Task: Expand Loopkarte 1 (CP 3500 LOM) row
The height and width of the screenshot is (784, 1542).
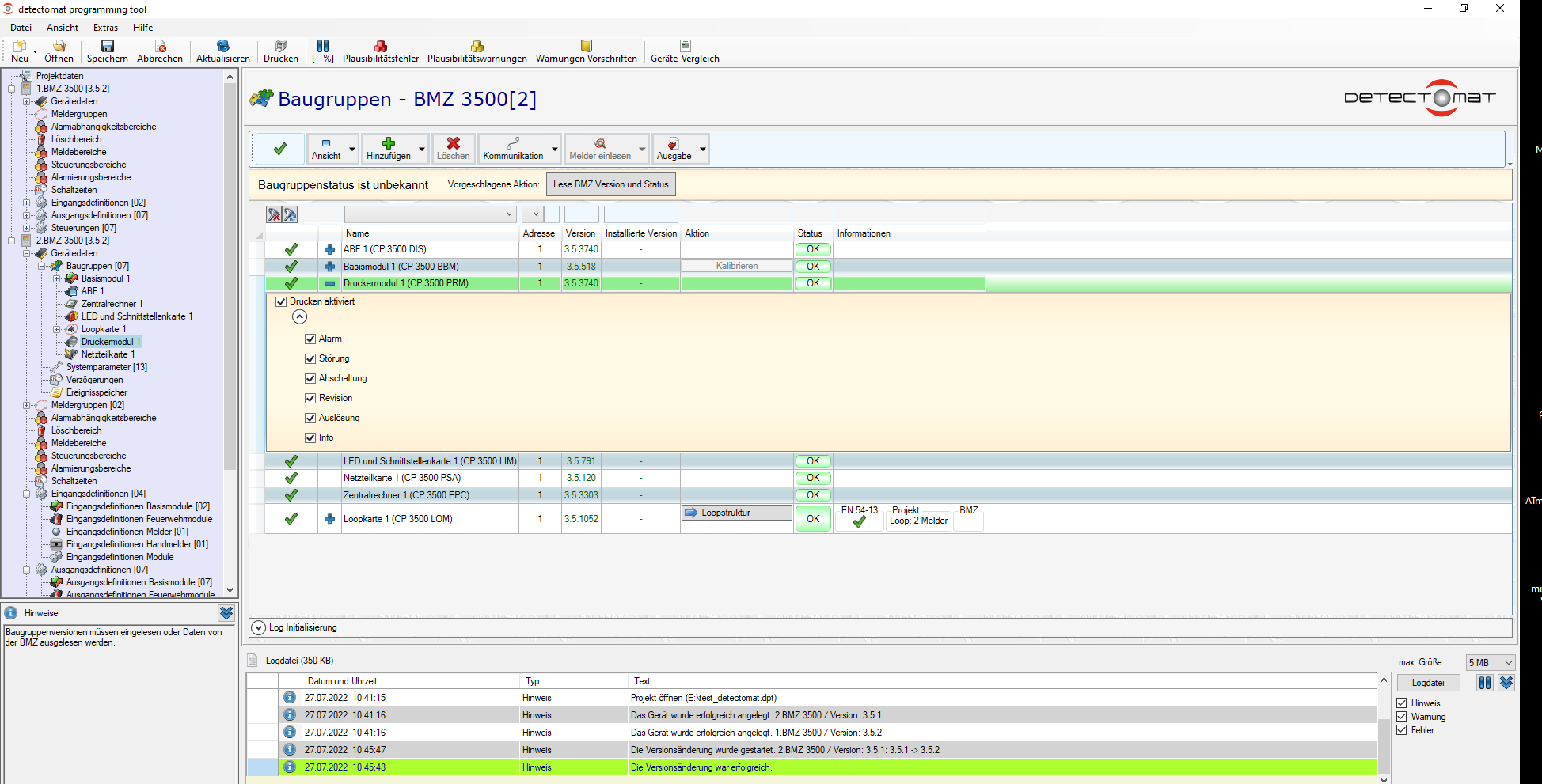Action: [x=329, y=519]
